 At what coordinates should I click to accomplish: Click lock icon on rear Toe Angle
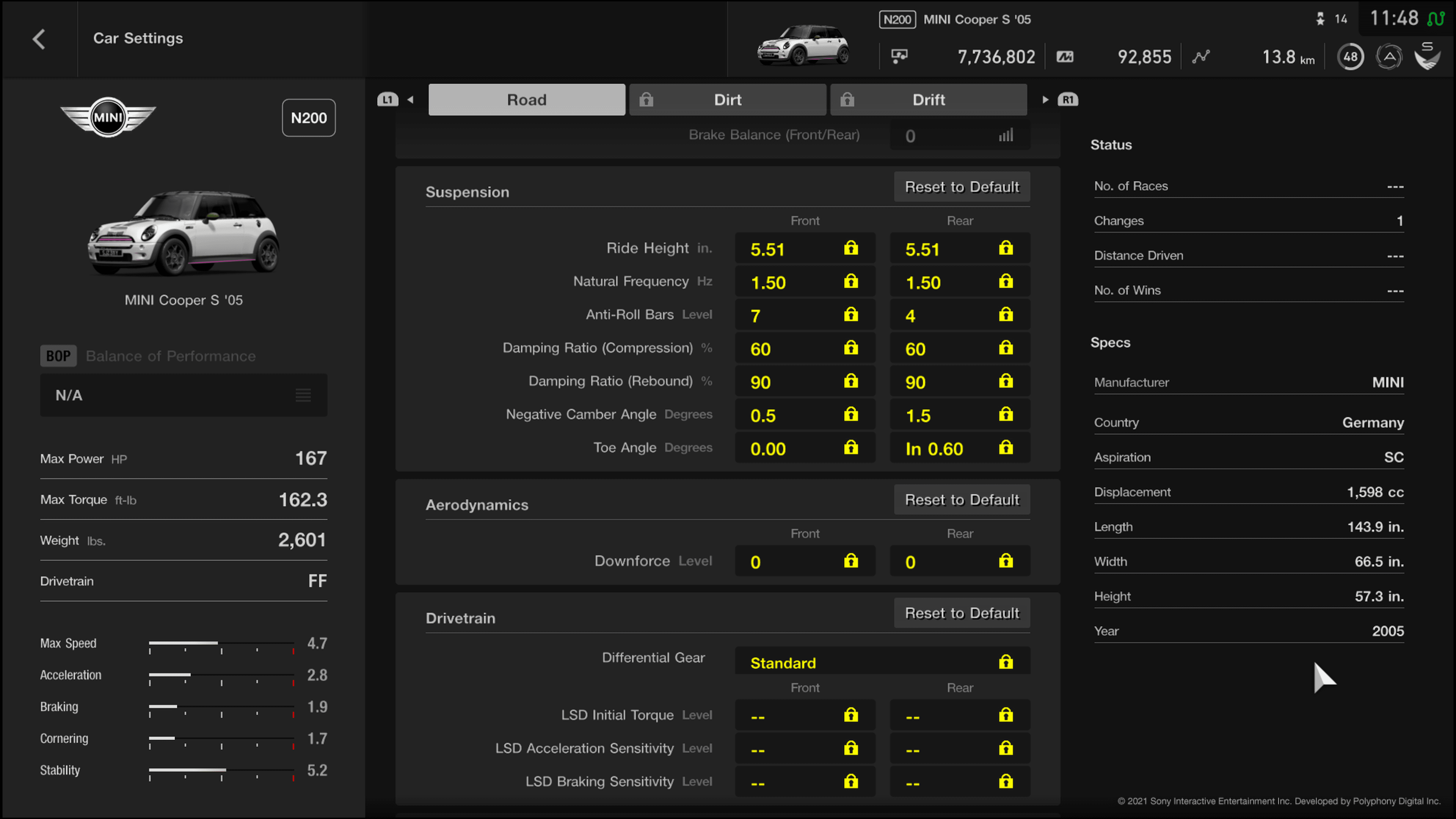pyautogui.click(x=1006, y=448)
